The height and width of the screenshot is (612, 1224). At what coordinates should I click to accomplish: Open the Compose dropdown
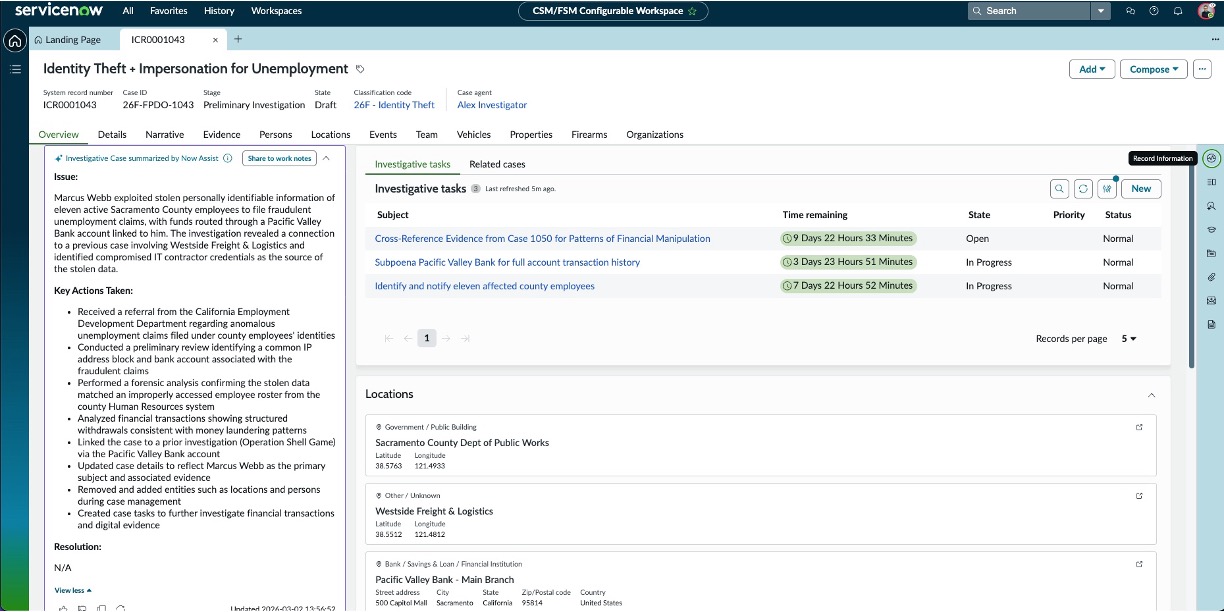click(1153, 69)
